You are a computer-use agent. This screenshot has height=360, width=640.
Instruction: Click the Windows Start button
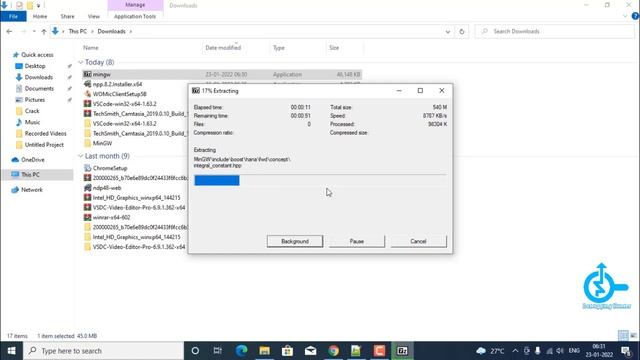[11, 351]
